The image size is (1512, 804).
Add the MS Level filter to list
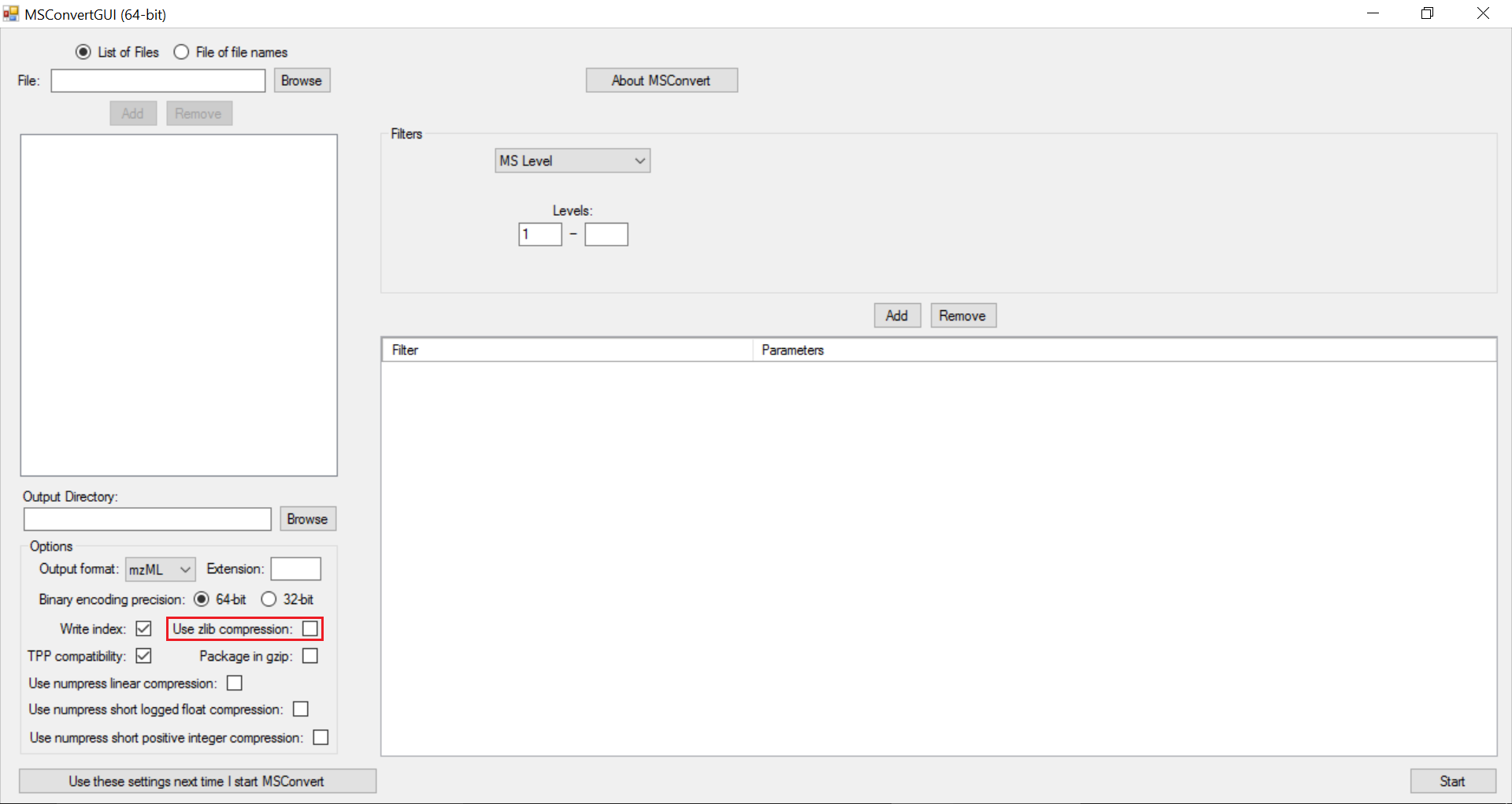(x=897, y=316)
